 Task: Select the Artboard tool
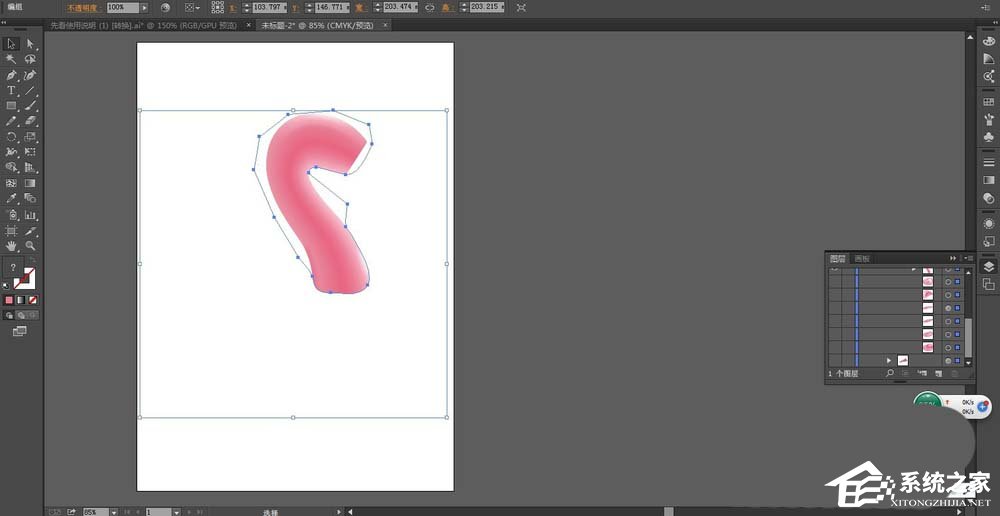click(x=11, y=230)
